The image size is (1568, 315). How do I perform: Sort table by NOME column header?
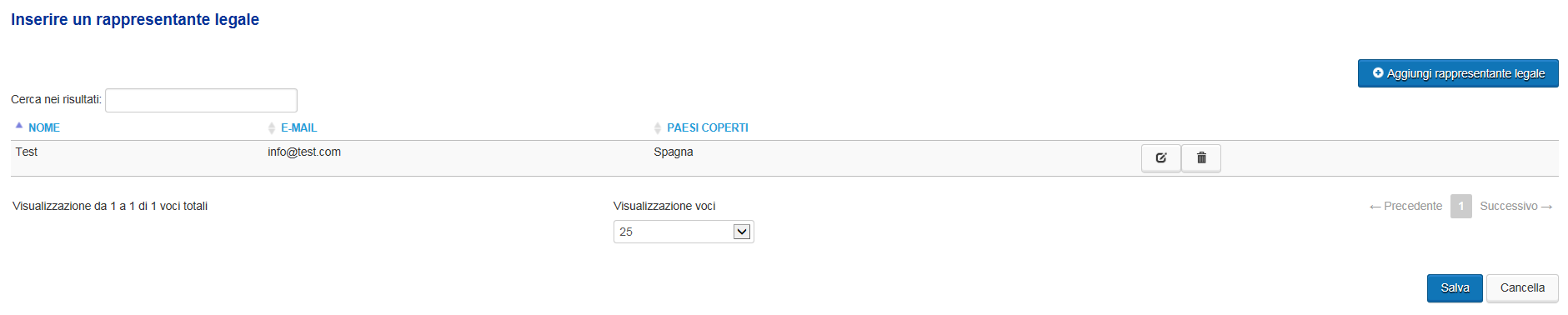(x=44, y=127)
